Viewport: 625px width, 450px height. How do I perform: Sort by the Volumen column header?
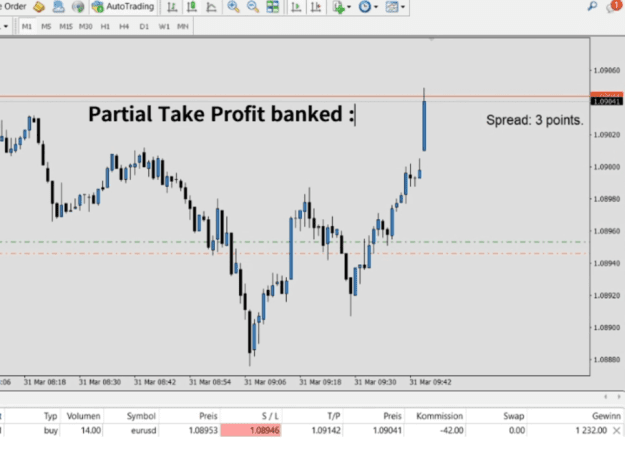tap(83, 416)
